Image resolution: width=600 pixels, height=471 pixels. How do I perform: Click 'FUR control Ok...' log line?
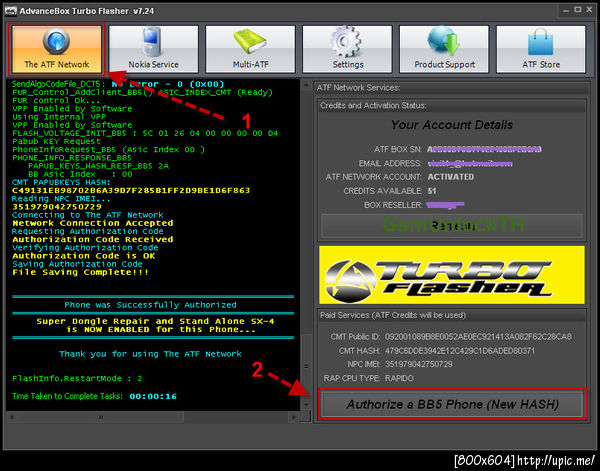[56, 100]
